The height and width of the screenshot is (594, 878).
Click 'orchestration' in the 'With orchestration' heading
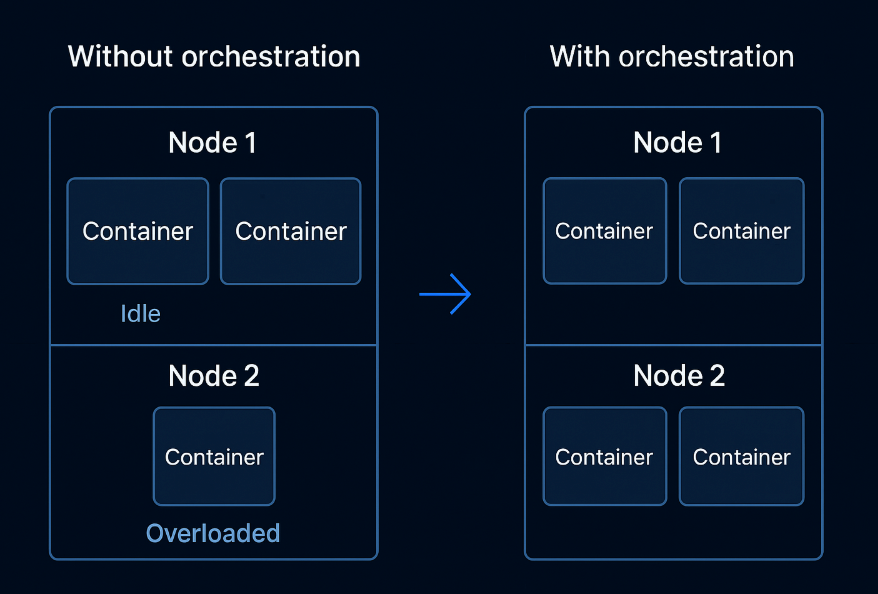[x=706, y=56]
